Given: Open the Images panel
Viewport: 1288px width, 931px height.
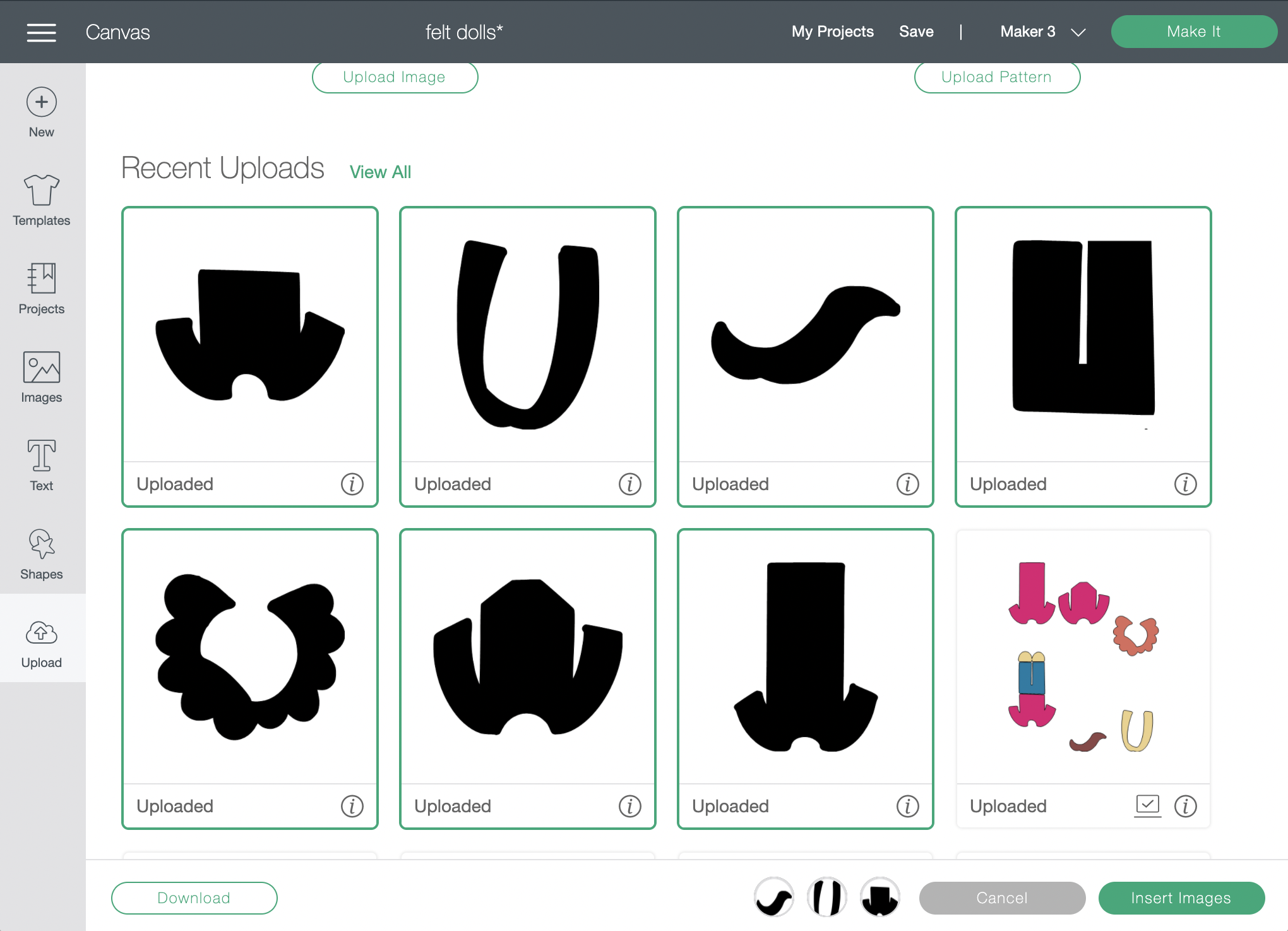Looking at the screenshot, I should pos(42,378).
